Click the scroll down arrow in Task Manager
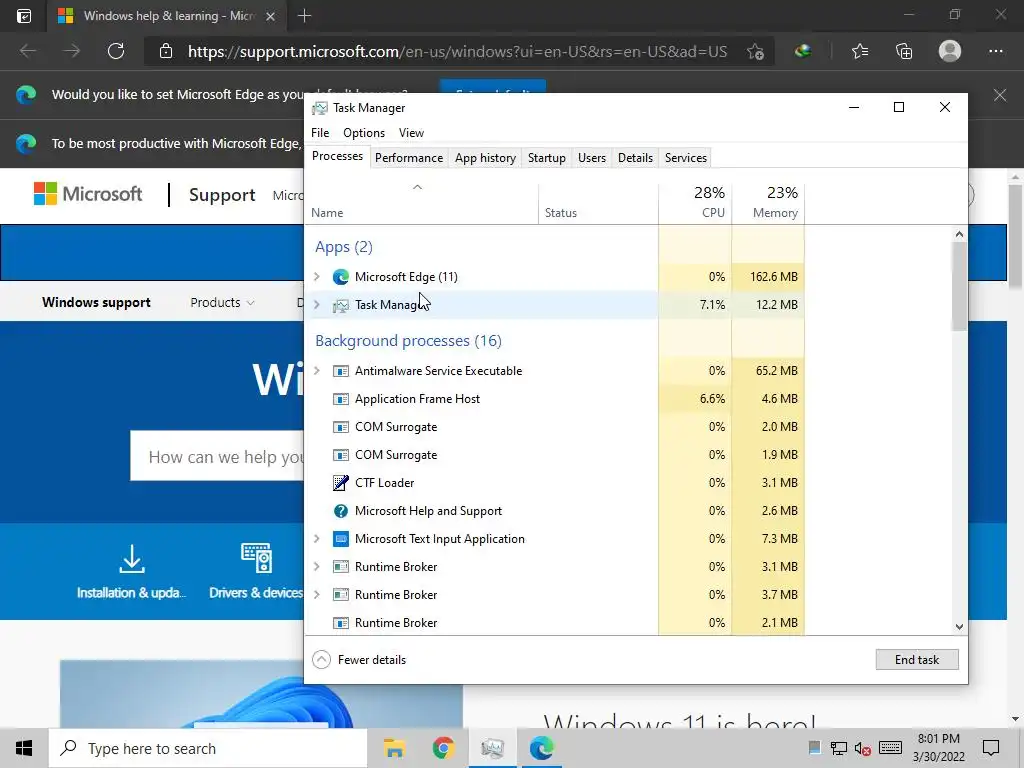 point(959,626)
